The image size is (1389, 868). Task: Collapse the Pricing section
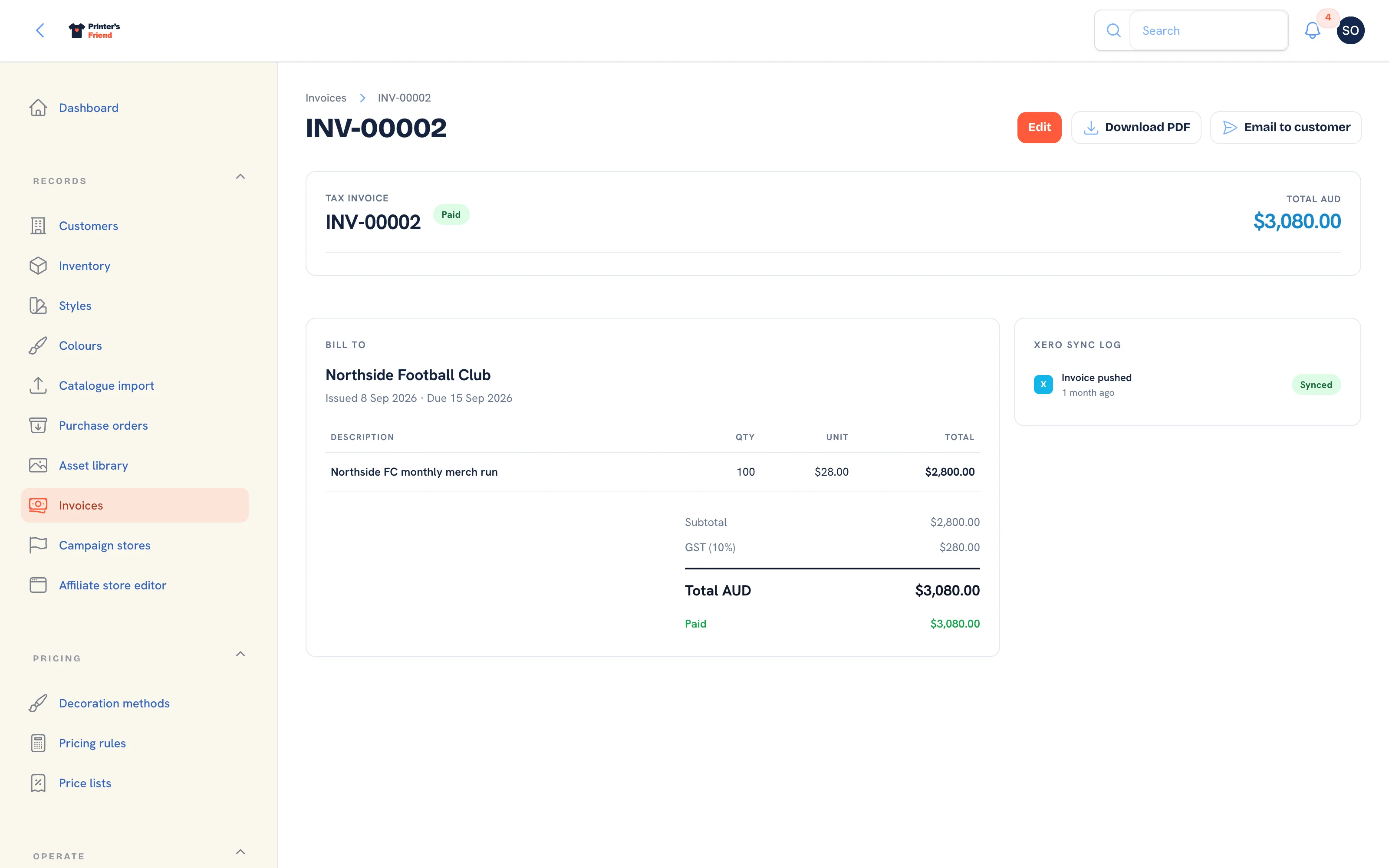[x=240, y=654]
